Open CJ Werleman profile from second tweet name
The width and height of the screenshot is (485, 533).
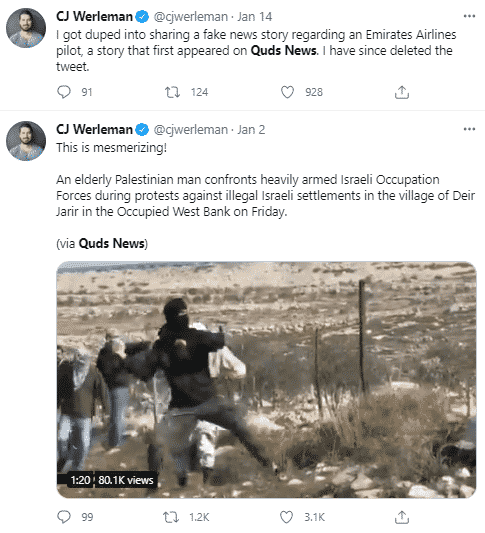click(x=94, y=129)
